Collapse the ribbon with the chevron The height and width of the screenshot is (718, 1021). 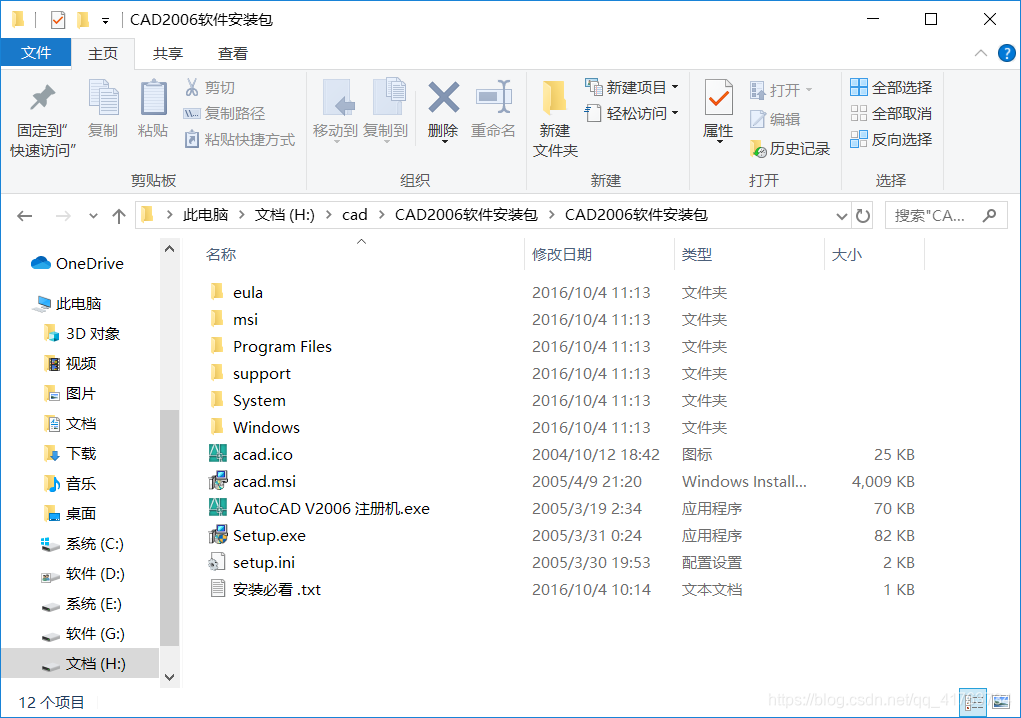tap(981, 53)
